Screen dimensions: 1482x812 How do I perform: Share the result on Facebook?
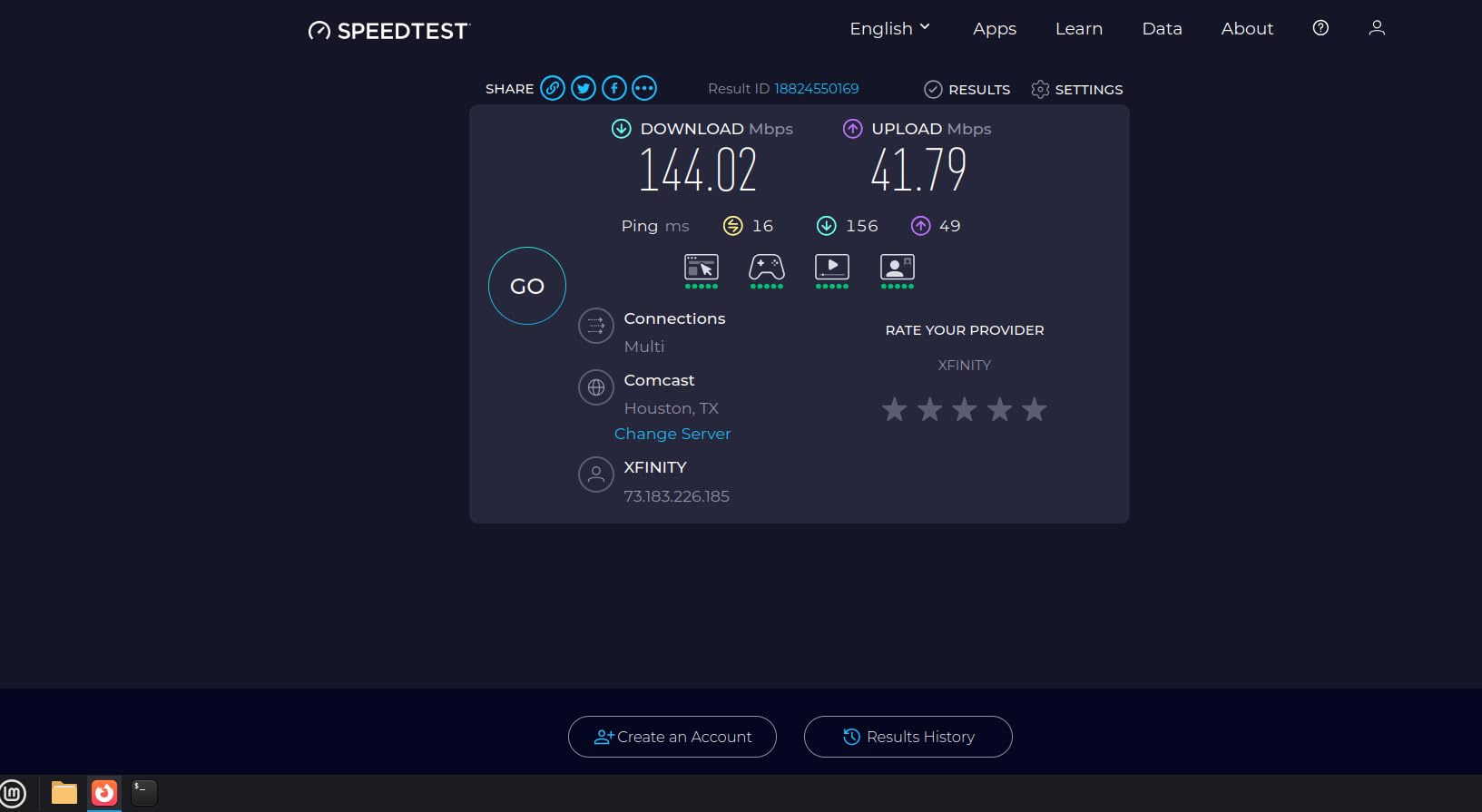tap(614, 88)
